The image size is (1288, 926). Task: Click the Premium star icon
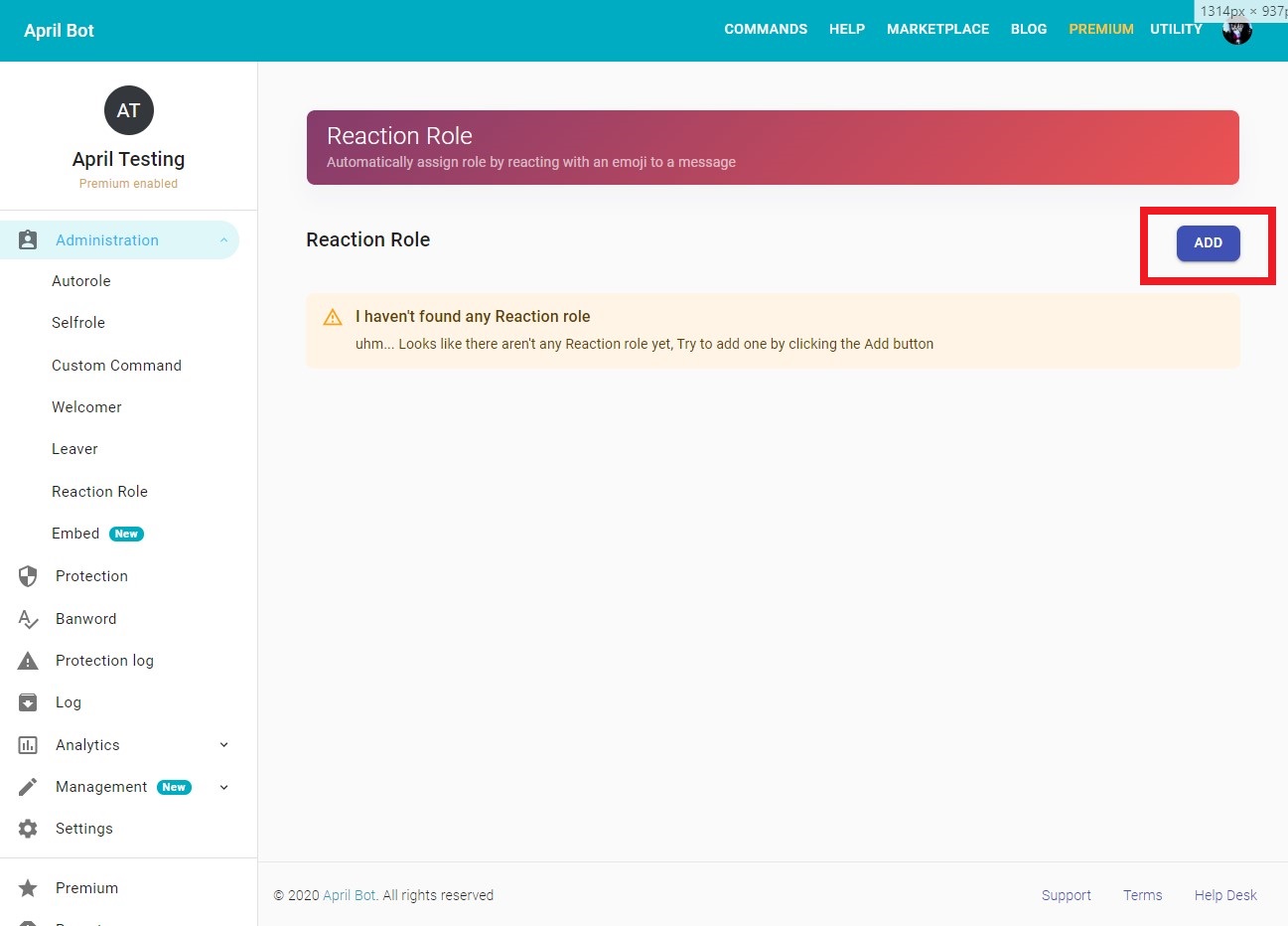28,888
